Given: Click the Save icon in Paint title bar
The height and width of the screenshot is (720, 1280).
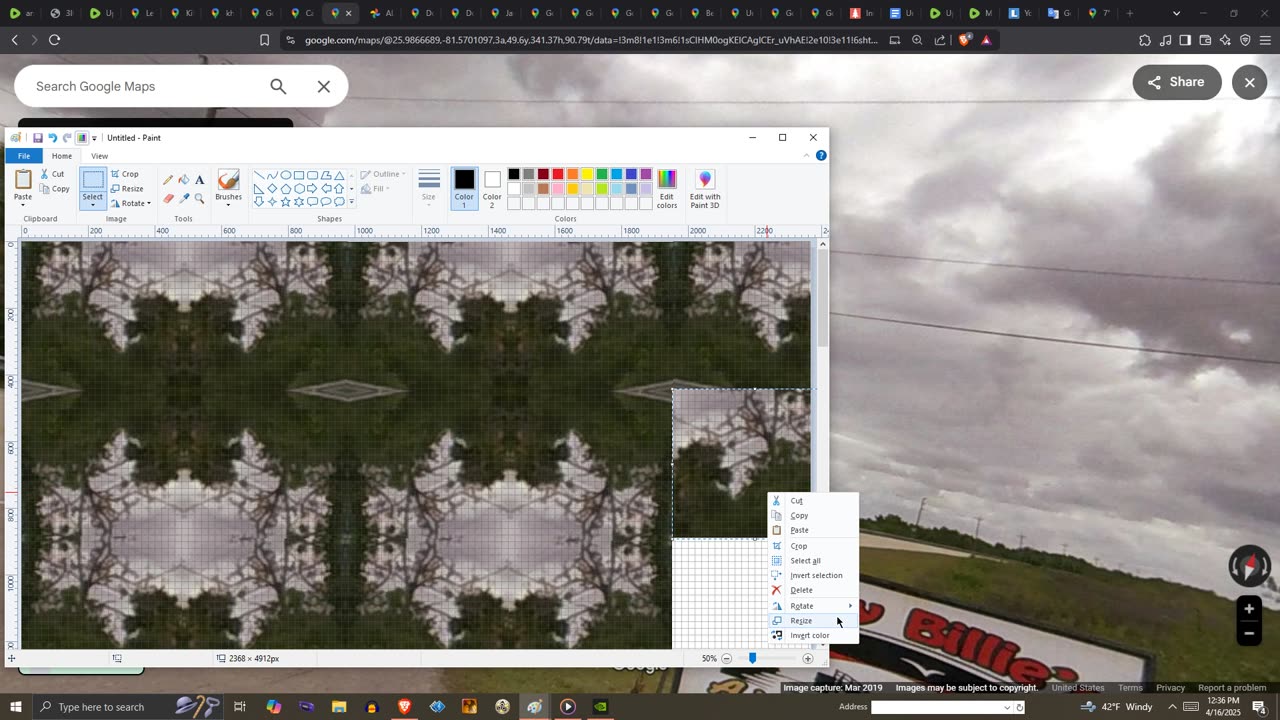Looking at the screenshot, I should pyautogui.click(x=38, y=138).
